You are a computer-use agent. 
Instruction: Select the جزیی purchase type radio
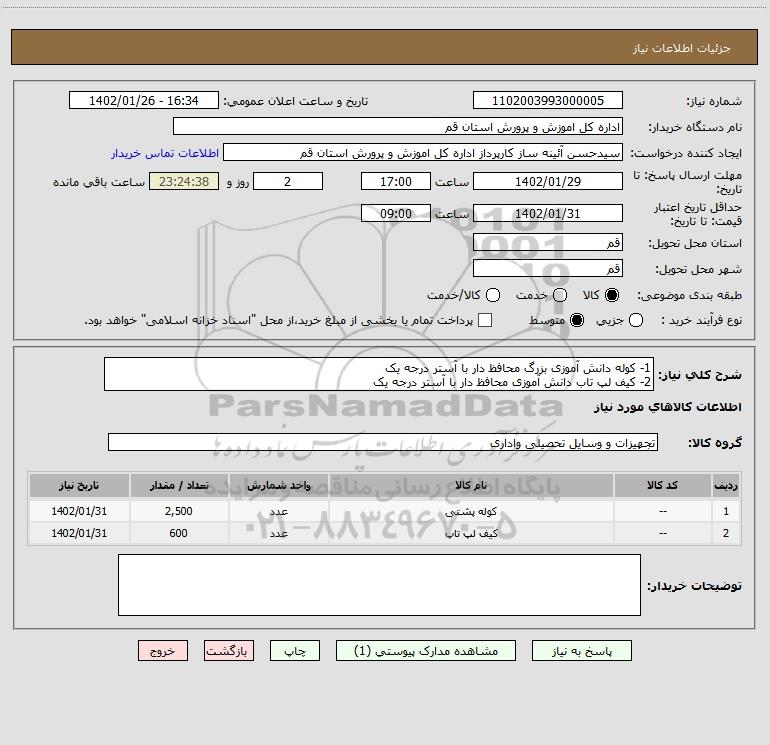pyautogui.click(x=636, y=320)
